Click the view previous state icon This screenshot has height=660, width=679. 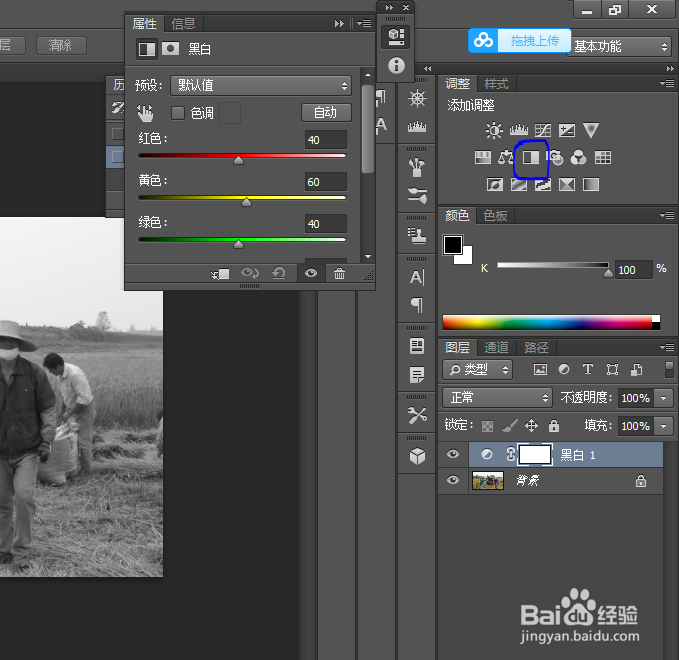(x=250, y=273)
